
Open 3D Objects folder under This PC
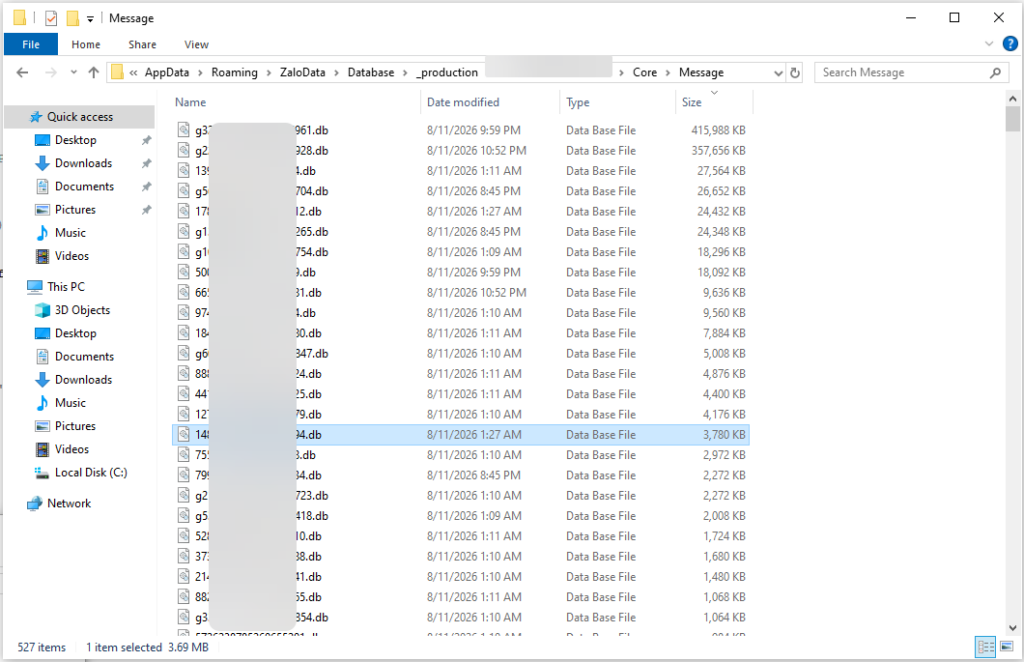coord(82,310)
